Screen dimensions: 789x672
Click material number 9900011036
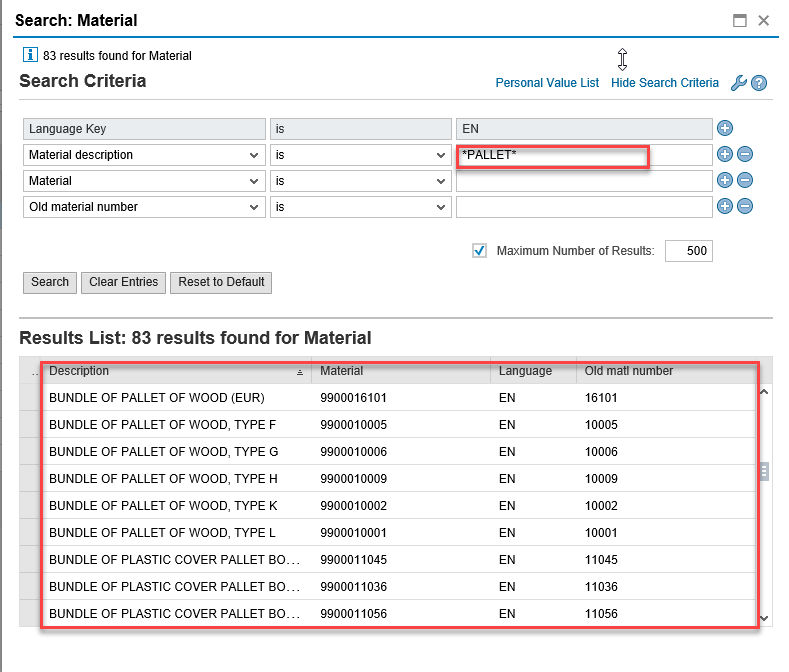click(353, 587)
